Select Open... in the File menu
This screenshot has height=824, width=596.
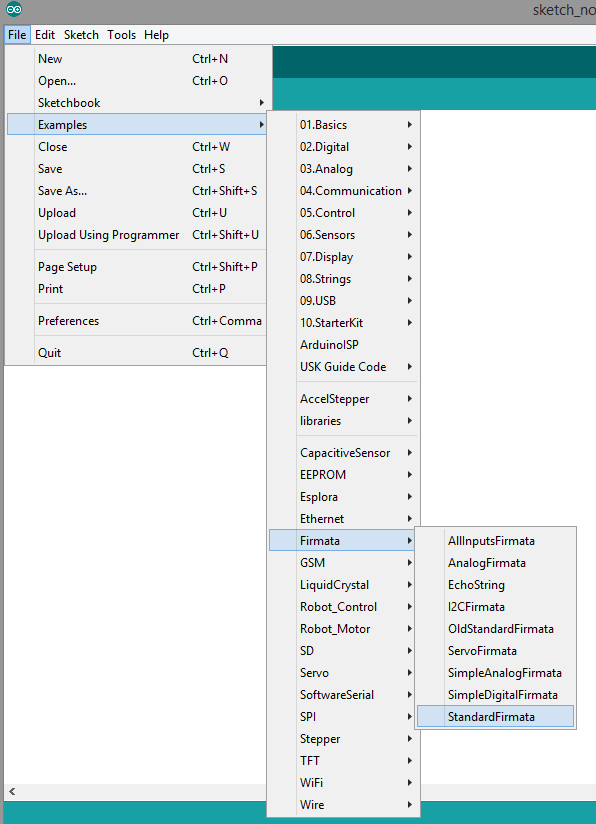(137, 81)
